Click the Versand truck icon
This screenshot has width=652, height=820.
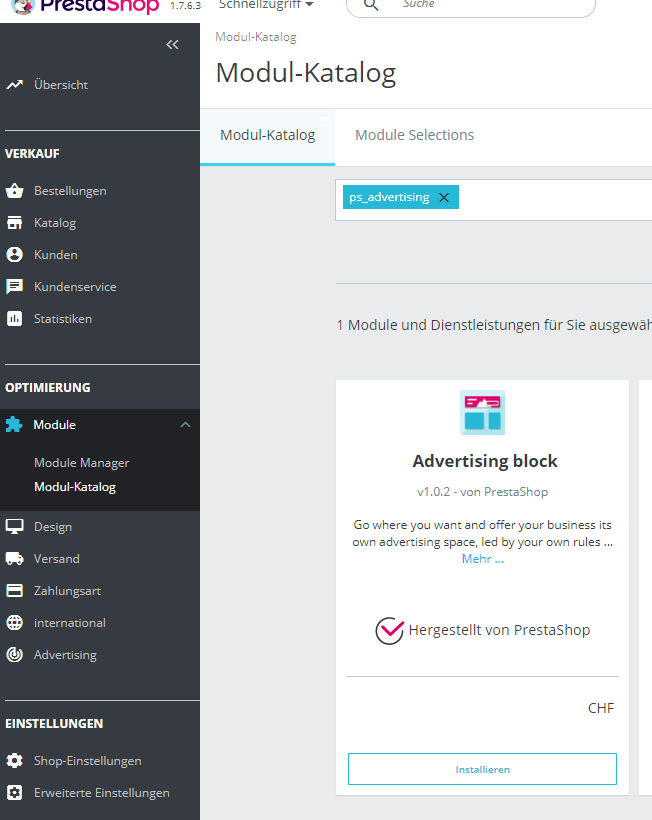15,559
